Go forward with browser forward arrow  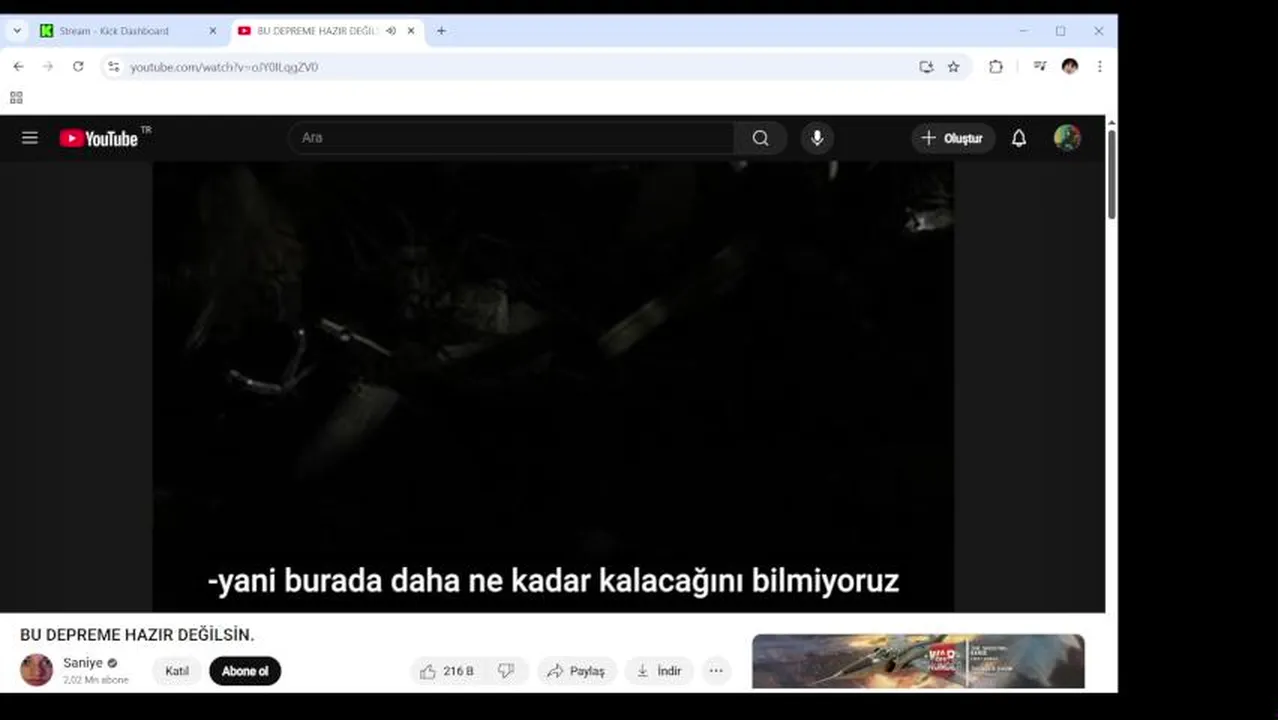48,66
